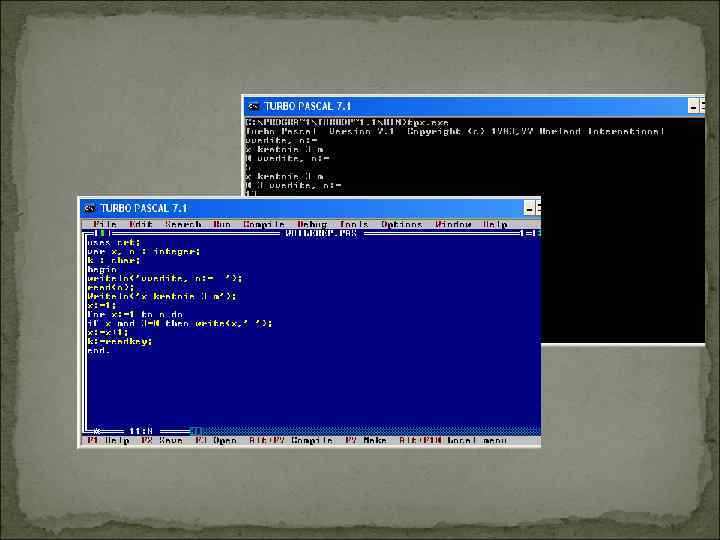Screen dimensions: 720x540
Task: Click Alt+F10 Local menu in status bar
Action: click(x=453, y=440)
